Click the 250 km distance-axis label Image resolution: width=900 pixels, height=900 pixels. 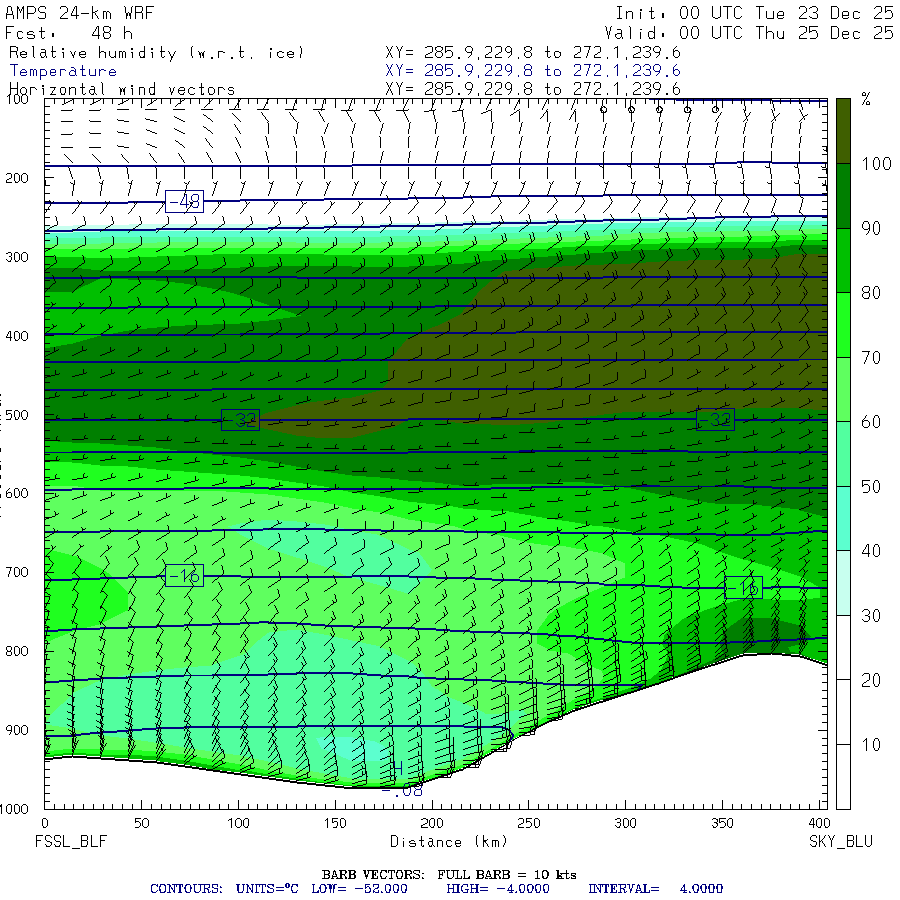tap(529, 823)
